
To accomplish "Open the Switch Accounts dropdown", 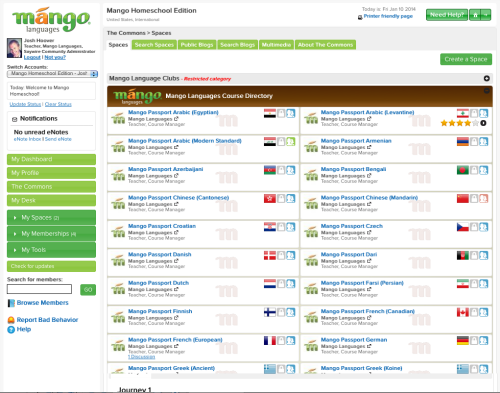I will [52, 74].
